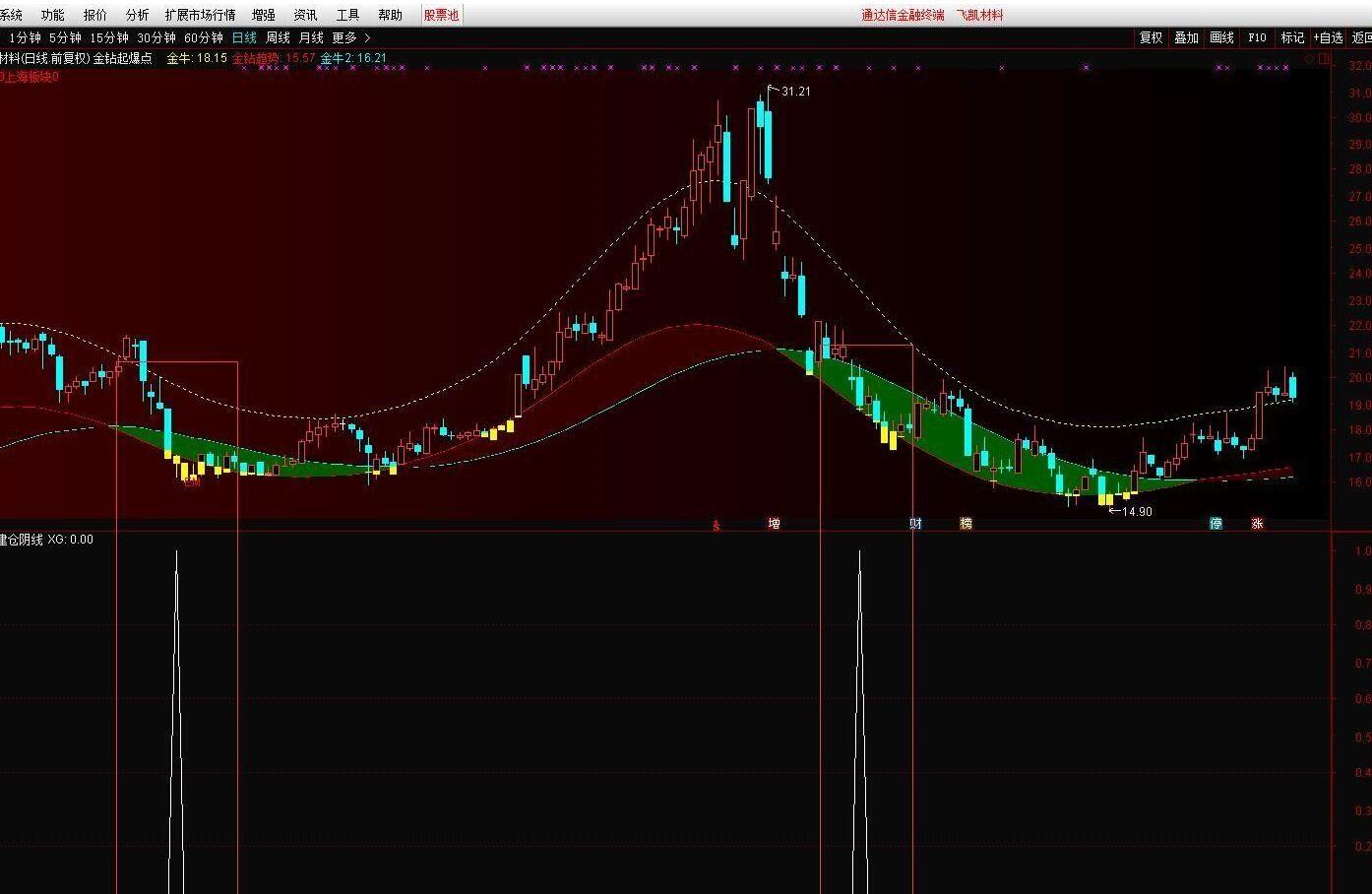This screenshot has height=894, width=1372.
Task: Click the 画线 drawing button
Action: click(1222, 37)
